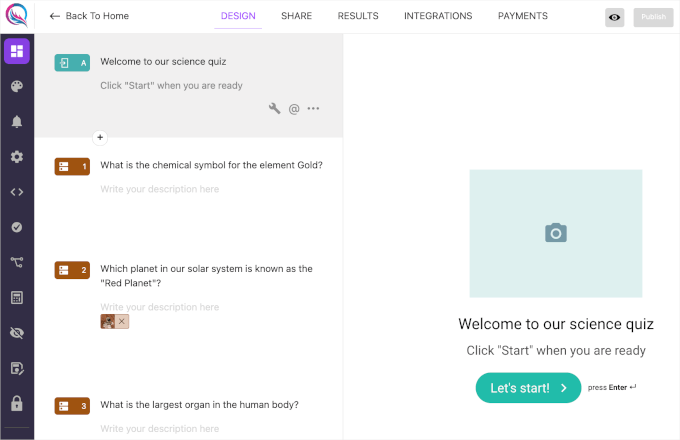Toggle form preview with the eye button
The image size is (680, 440).
click(x=615, y=17)
